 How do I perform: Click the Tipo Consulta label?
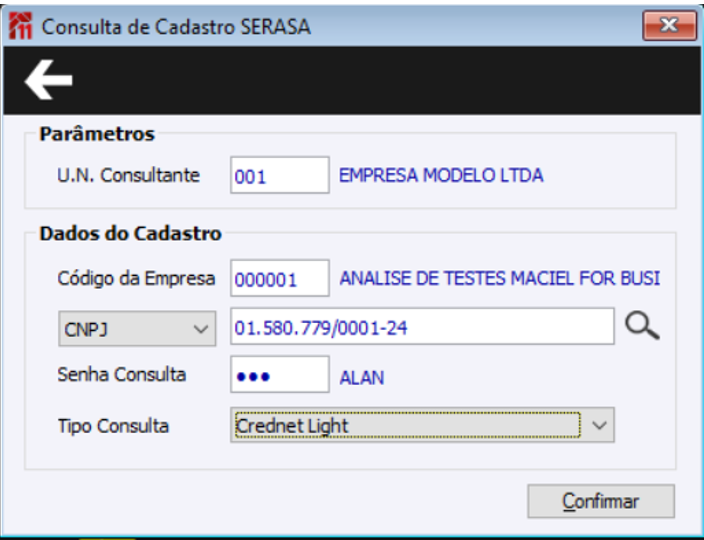[113, 426]
